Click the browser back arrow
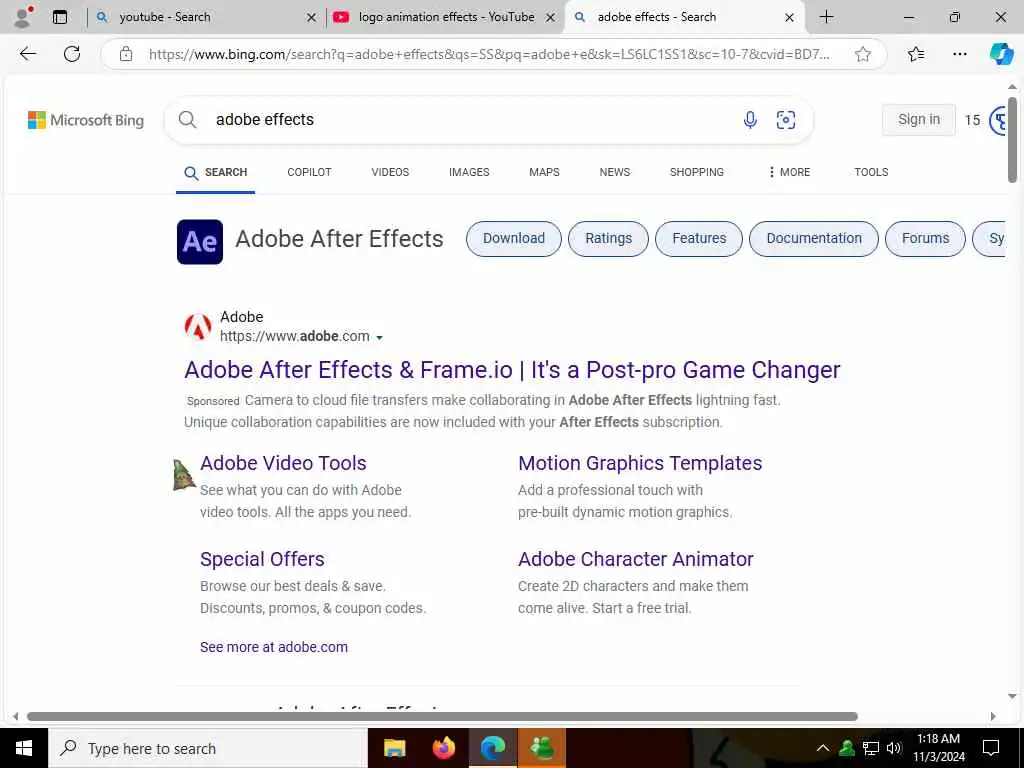The image size is (1024, 768). point(28,54)
